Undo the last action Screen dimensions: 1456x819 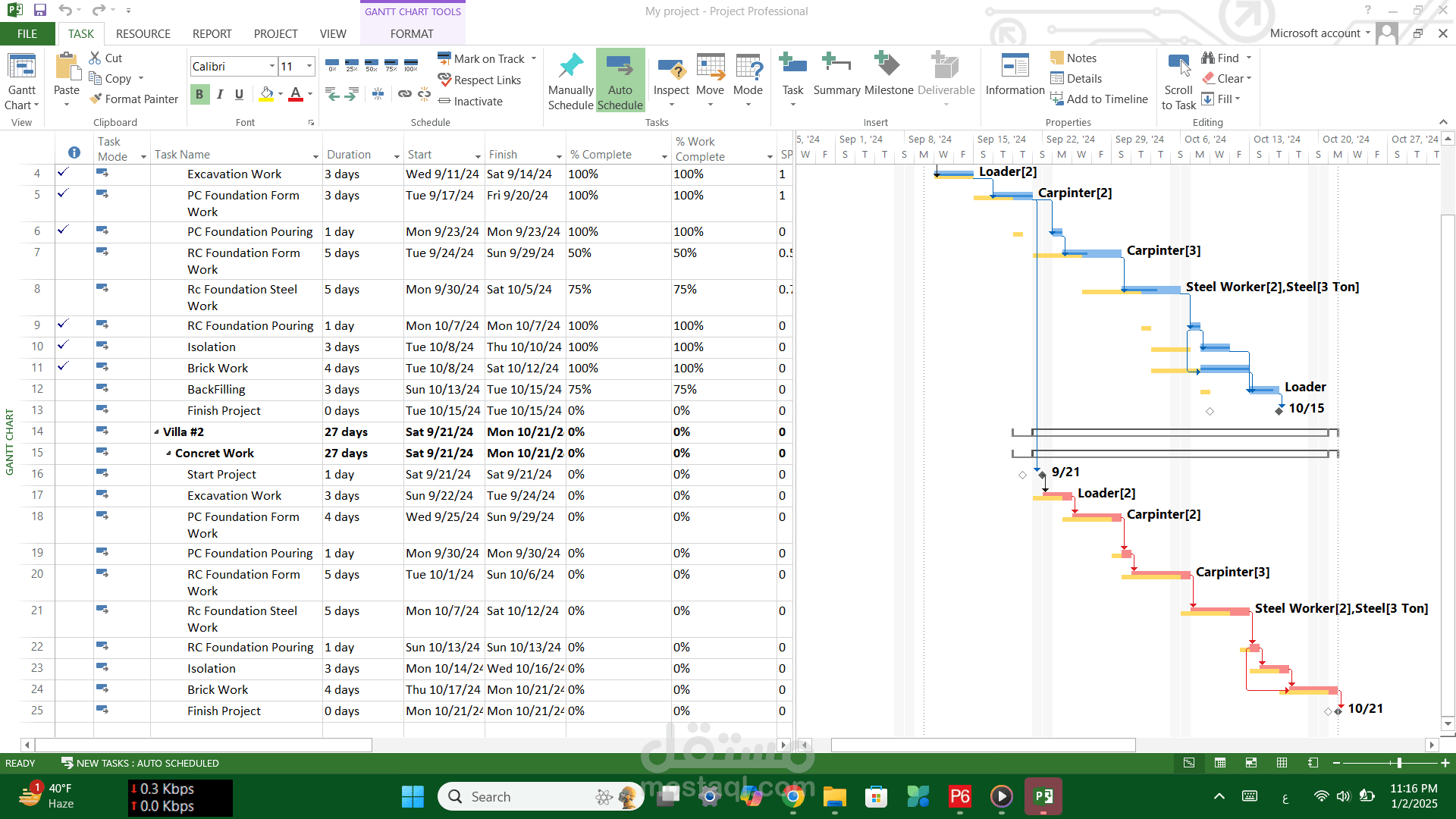(65, 11)
